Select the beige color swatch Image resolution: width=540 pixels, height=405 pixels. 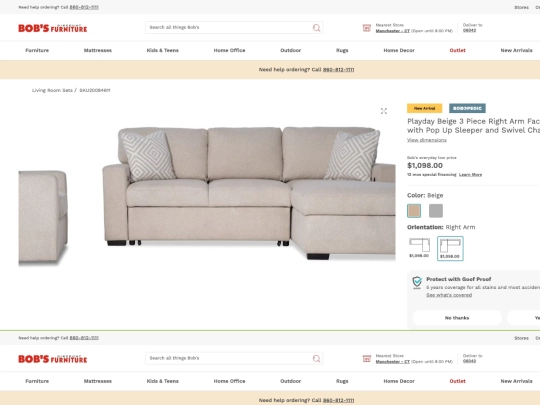click(414, 211)
